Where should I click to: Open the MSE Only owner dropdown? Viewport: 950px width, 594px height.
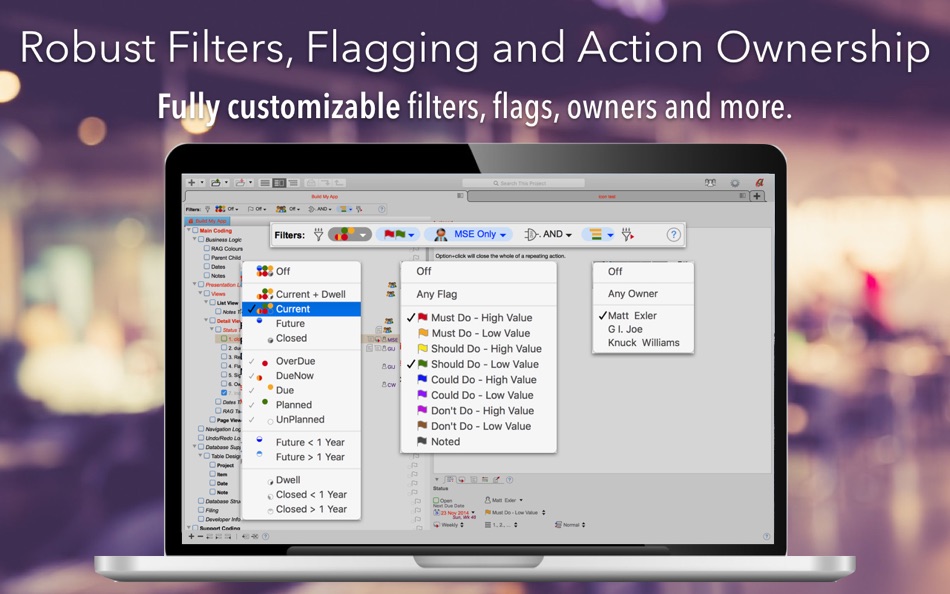[x=468, y=235]
